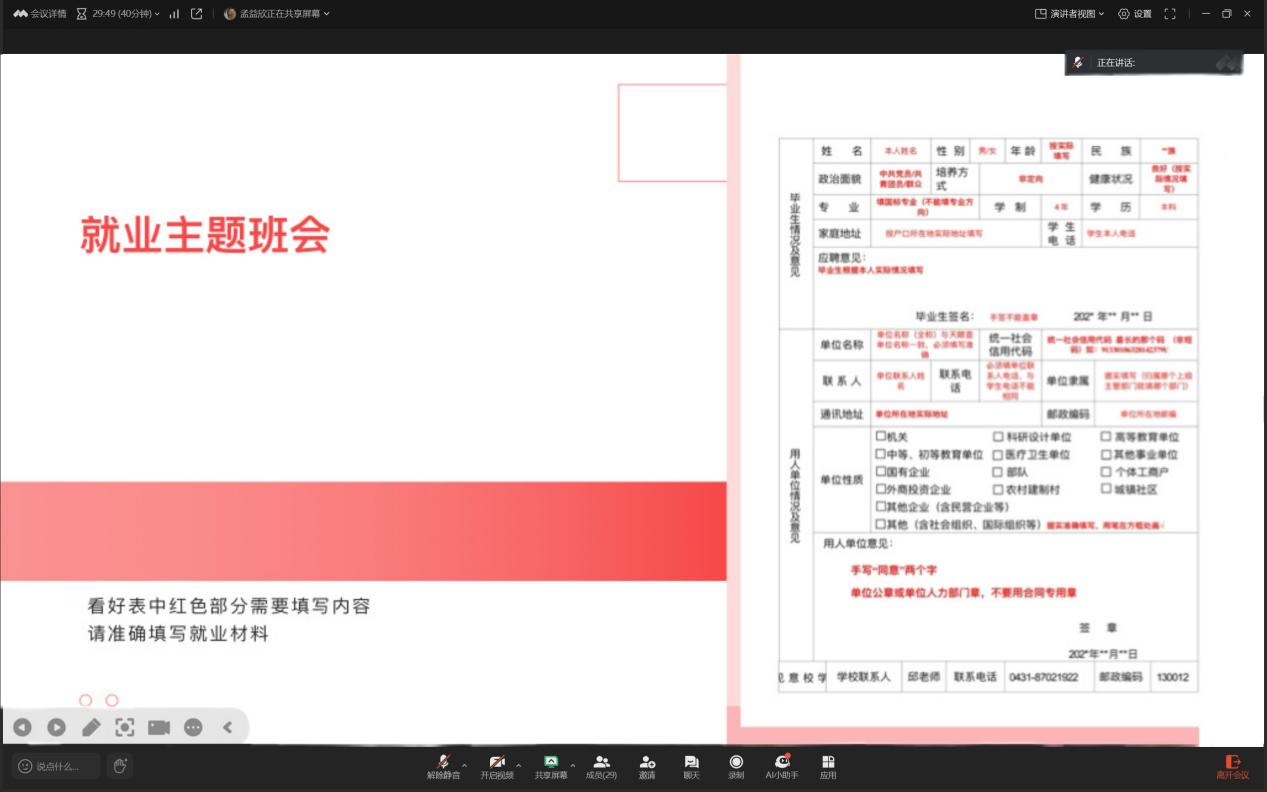Turn on camera via 开启视频
1267x792 pixels.
click(496, 766)
